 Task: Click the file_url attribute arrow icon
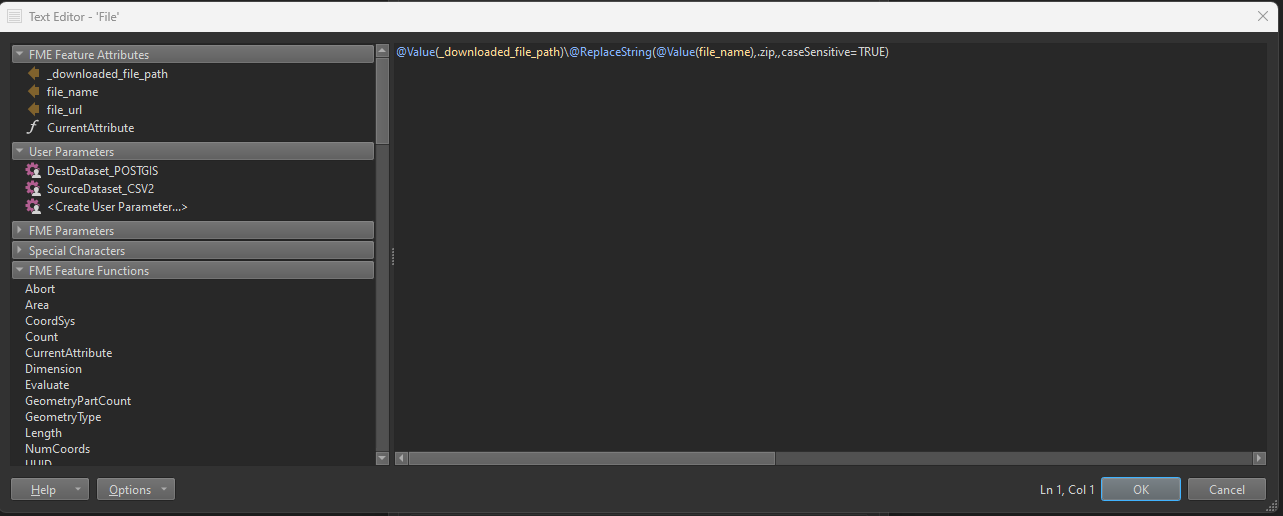33,110
